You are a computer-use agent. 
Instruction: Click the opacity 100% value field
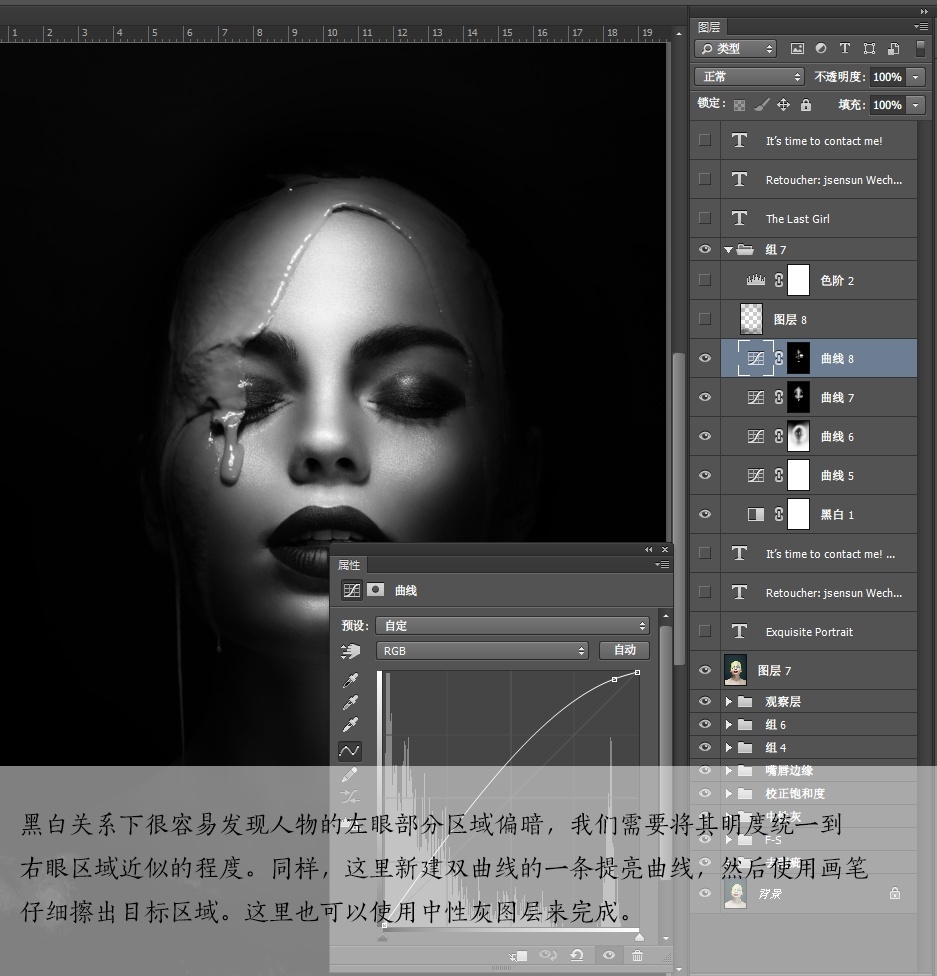point(887,77)
